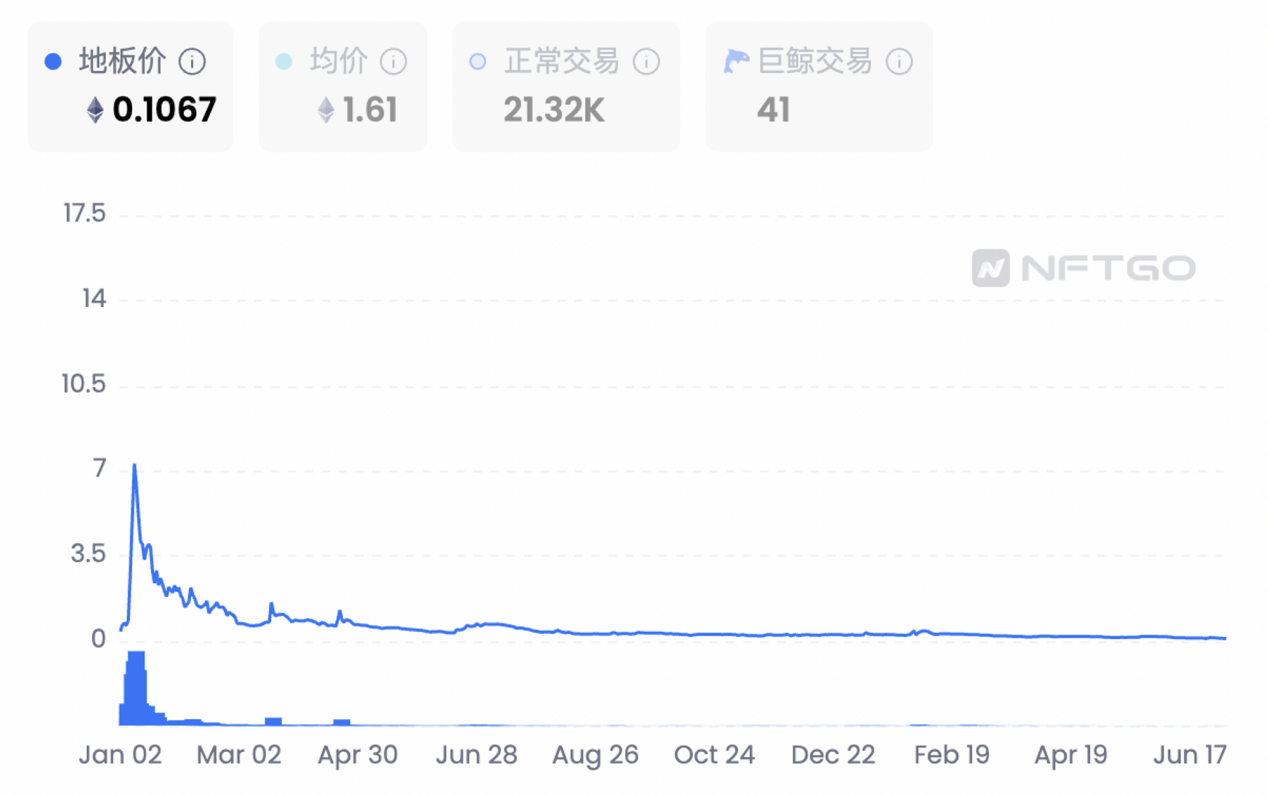Toggle the 均价 average price series
This screenshot has height=797, width=1269.
338,62
